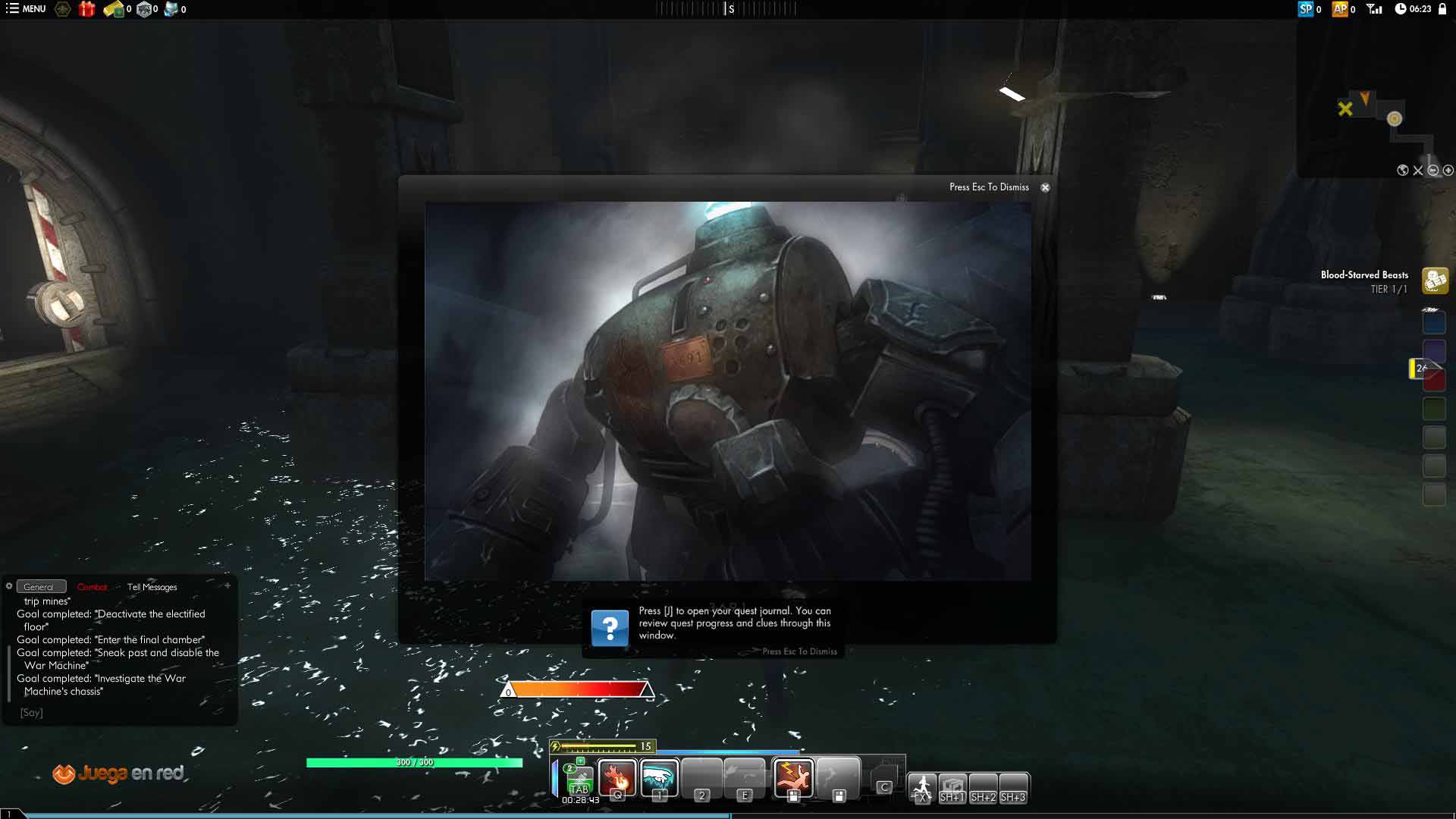Open the chat window settings gear

9,586
